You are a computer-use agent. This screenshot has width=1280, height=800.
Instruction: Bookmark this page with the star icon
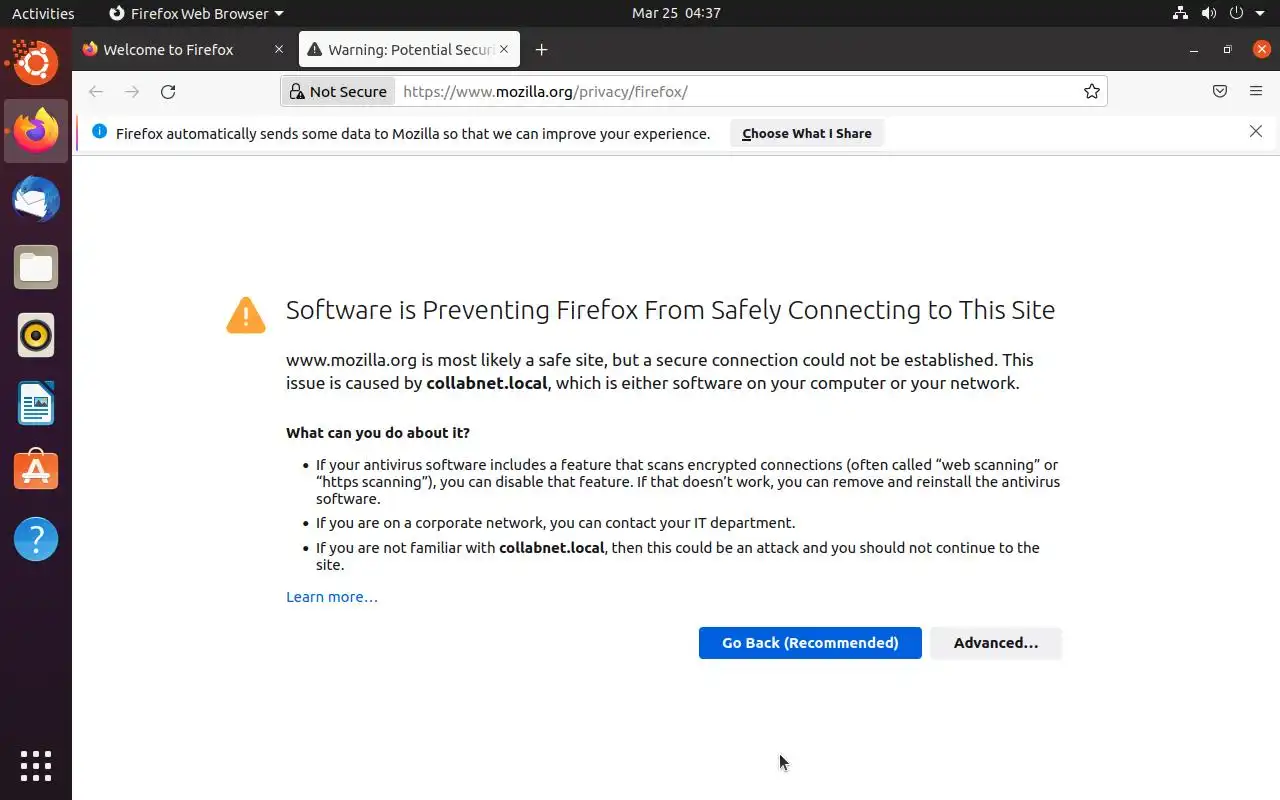click(1092, 92)
